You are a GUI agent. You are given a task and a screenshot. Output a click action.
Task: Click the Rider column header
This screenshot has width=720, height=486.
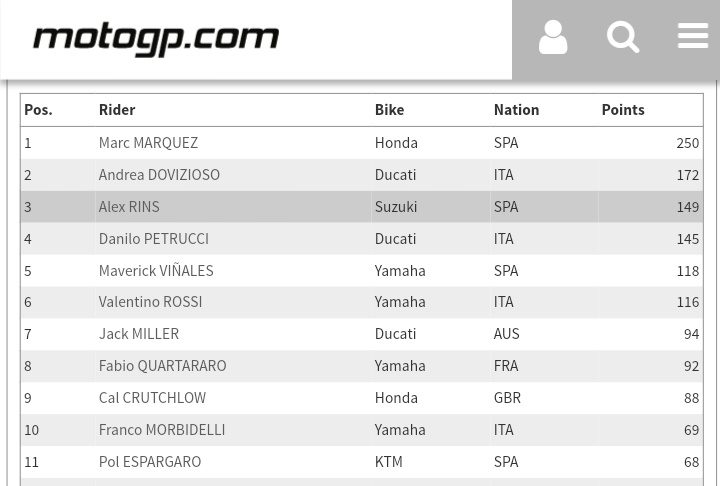click(x=117, y=110)
